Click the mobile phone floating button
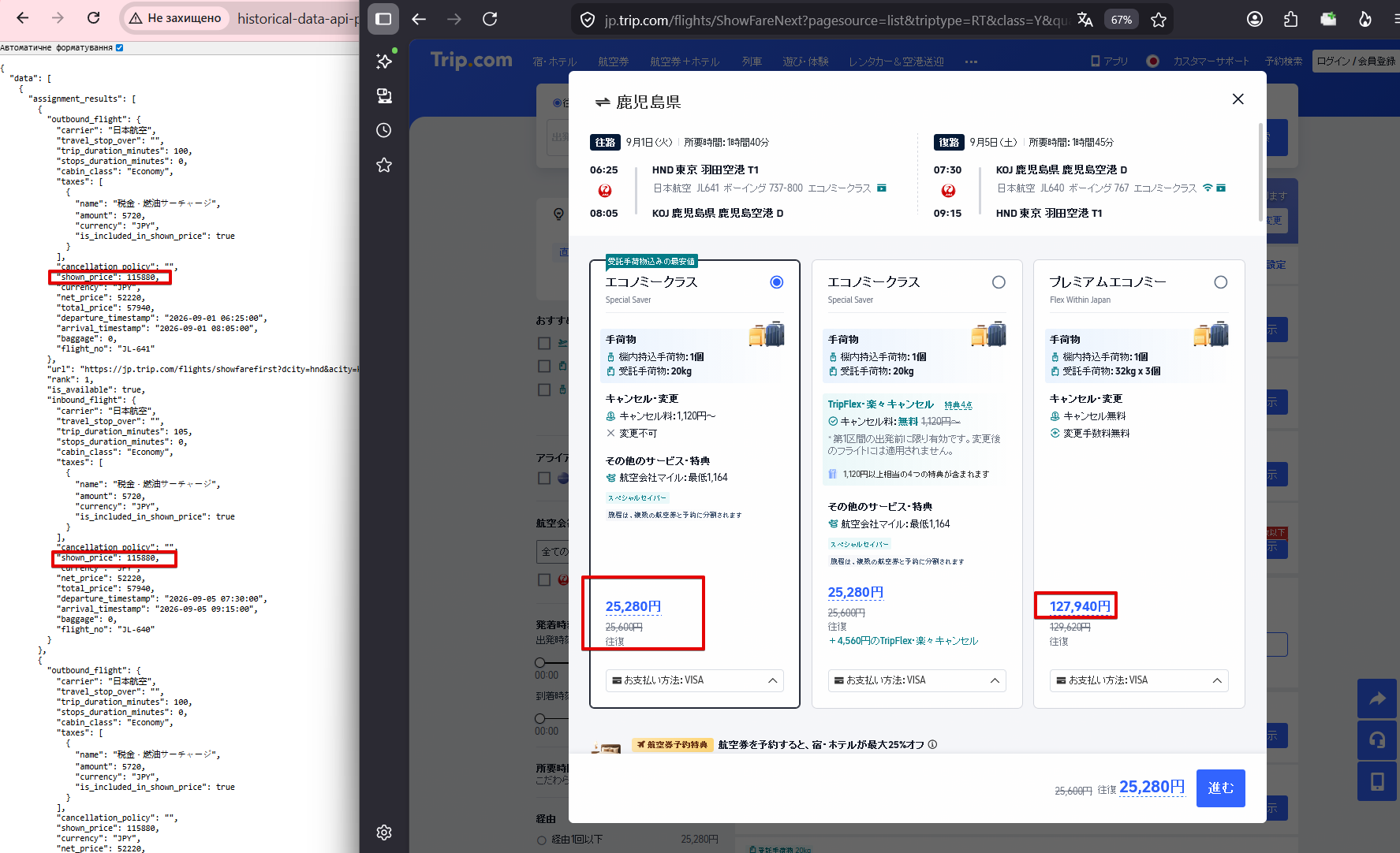The height and width of the screenshot is (853, 1400). click(x=1377, y=781)
